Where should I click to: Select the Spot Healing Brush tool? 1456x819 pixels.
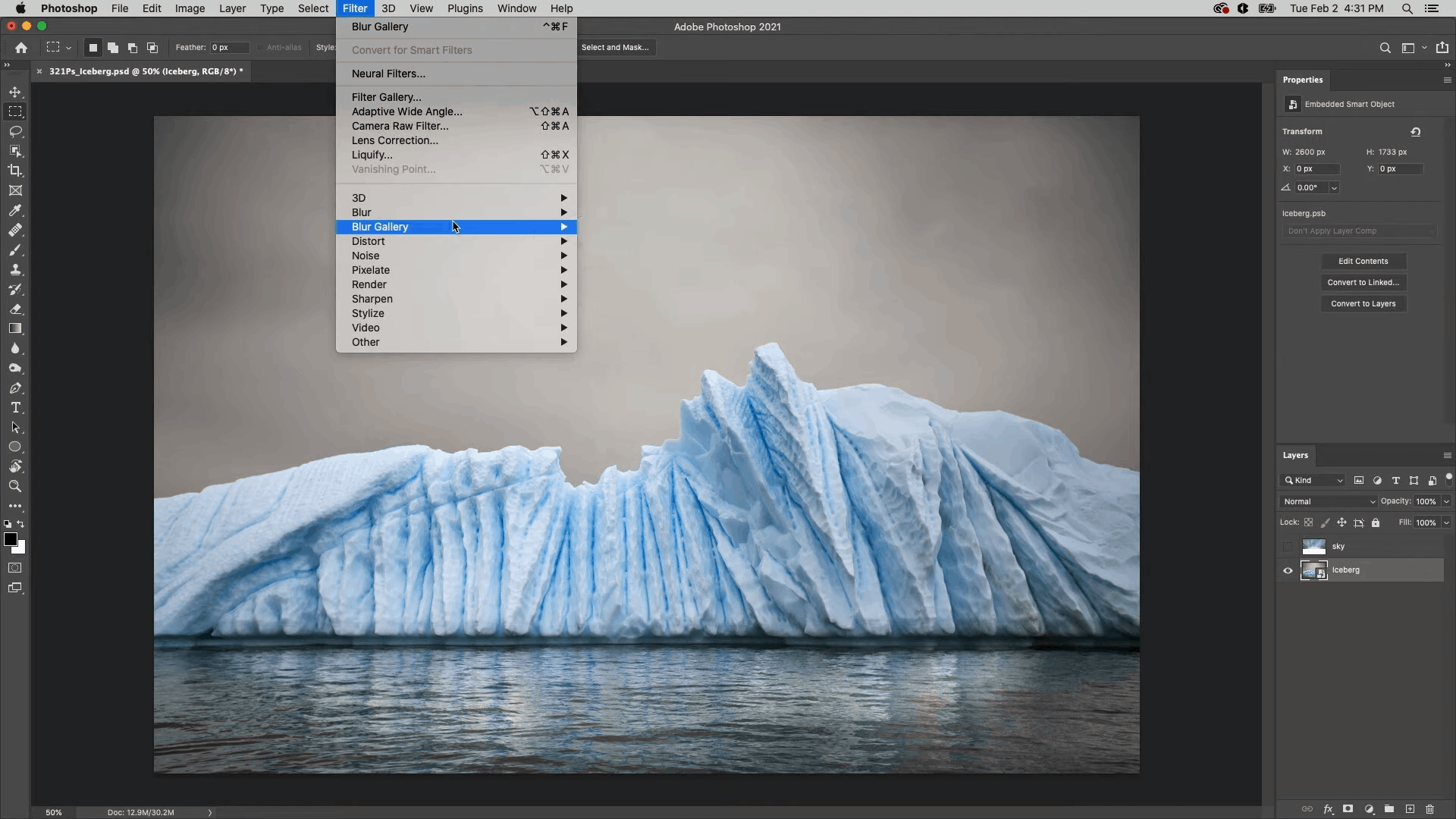[x=15, y=230]
